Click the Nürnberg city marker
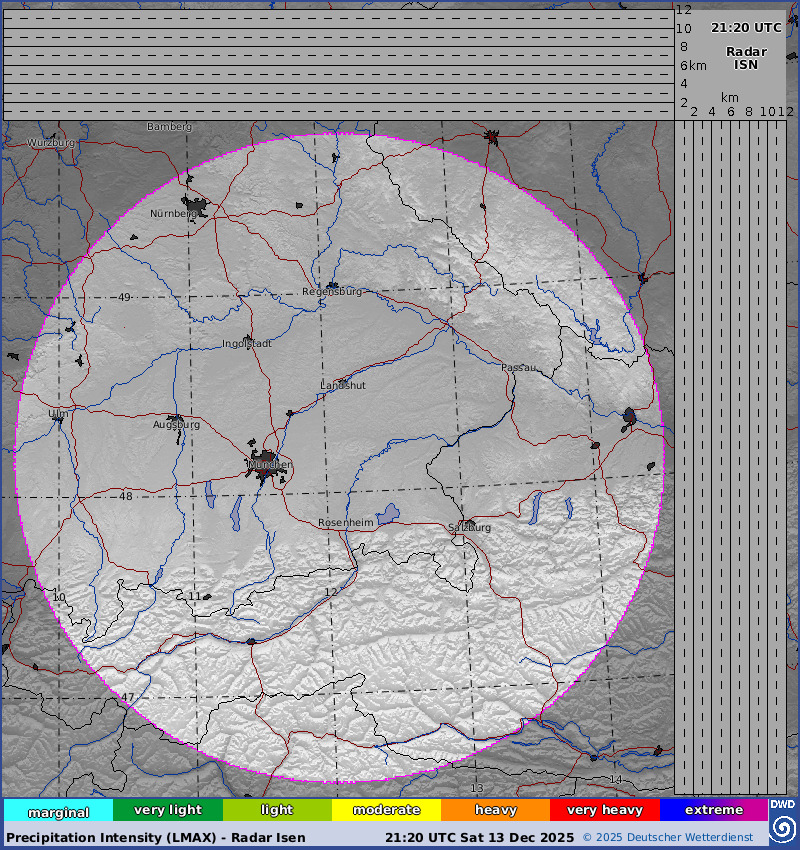The image size is (800, 850). (198, 207)
